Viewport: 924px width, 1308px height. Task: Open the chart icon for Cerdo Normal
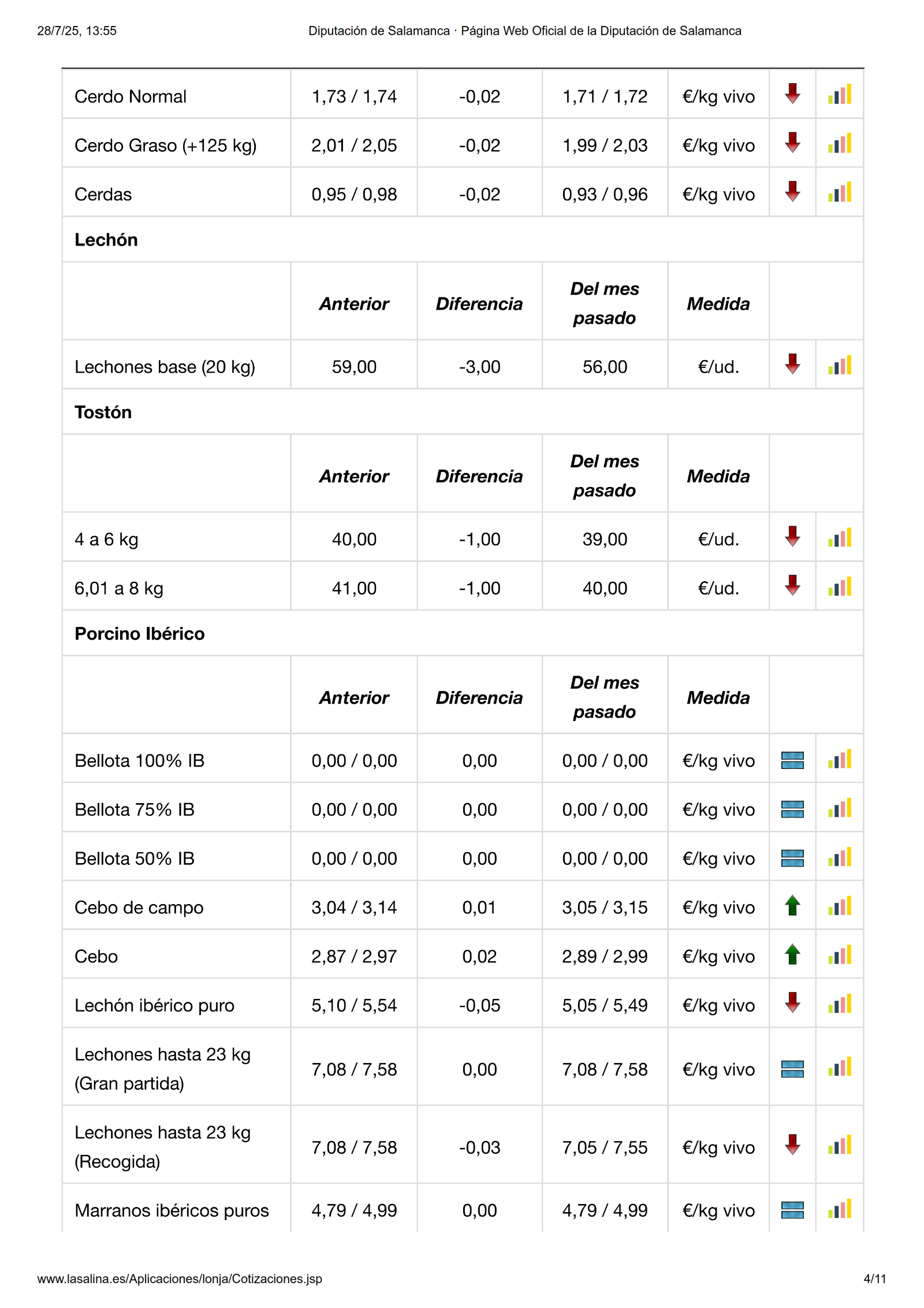point(839,95)
